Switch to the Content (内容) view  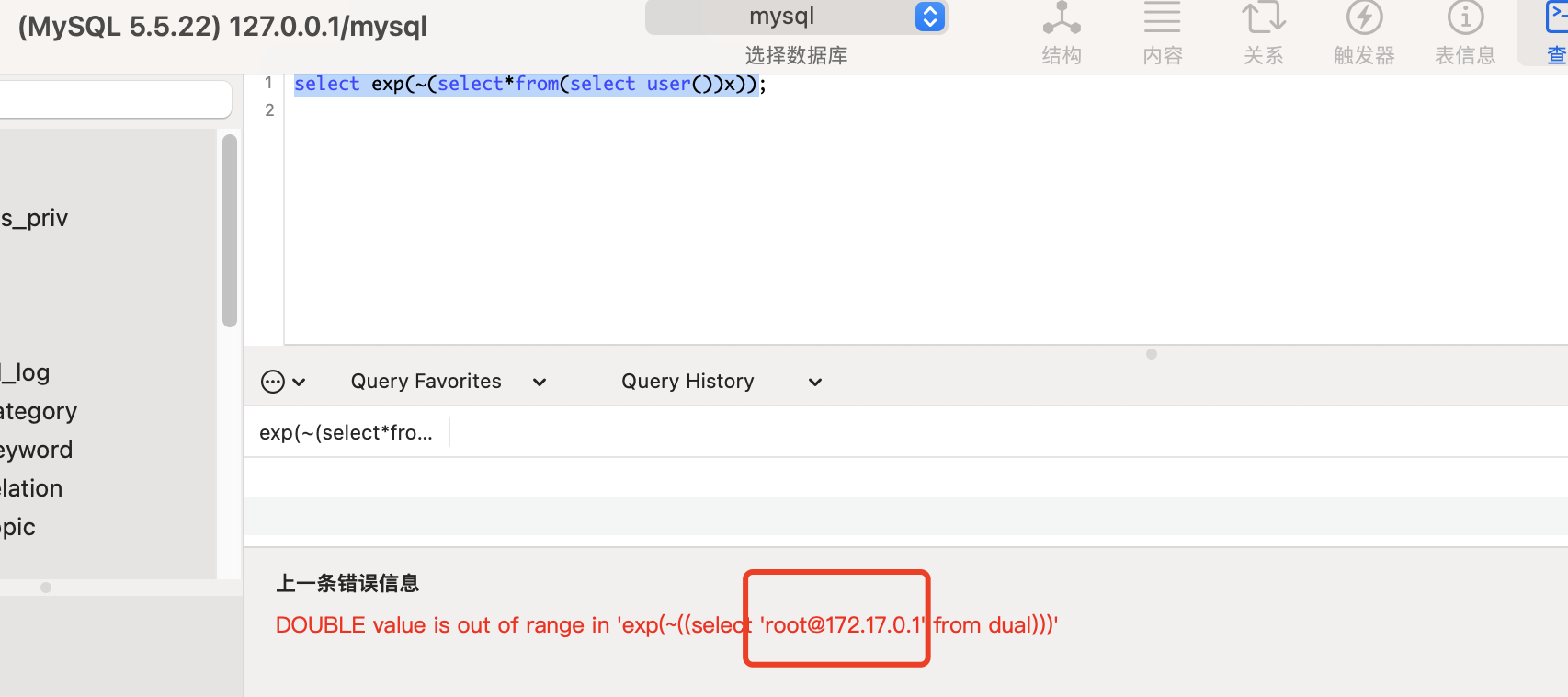coord(1163,34)
